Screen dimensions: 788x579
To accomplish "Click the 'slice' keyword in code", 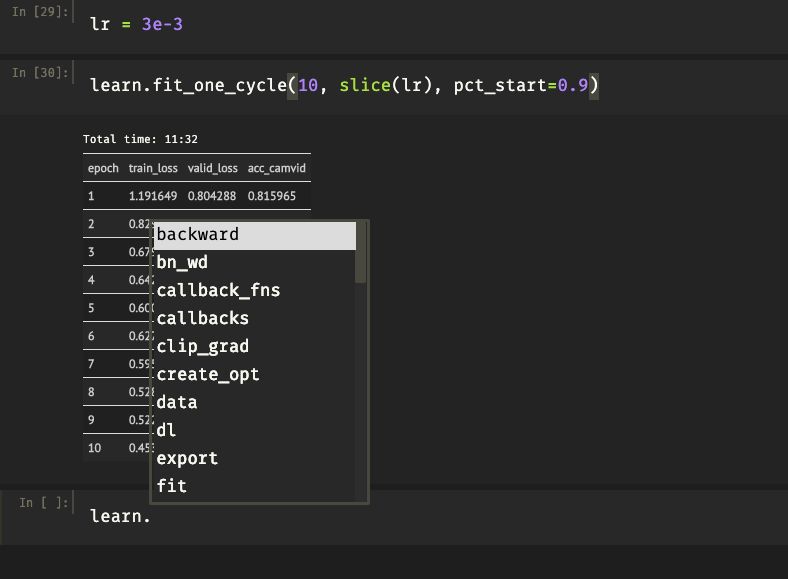I will 365,85.
